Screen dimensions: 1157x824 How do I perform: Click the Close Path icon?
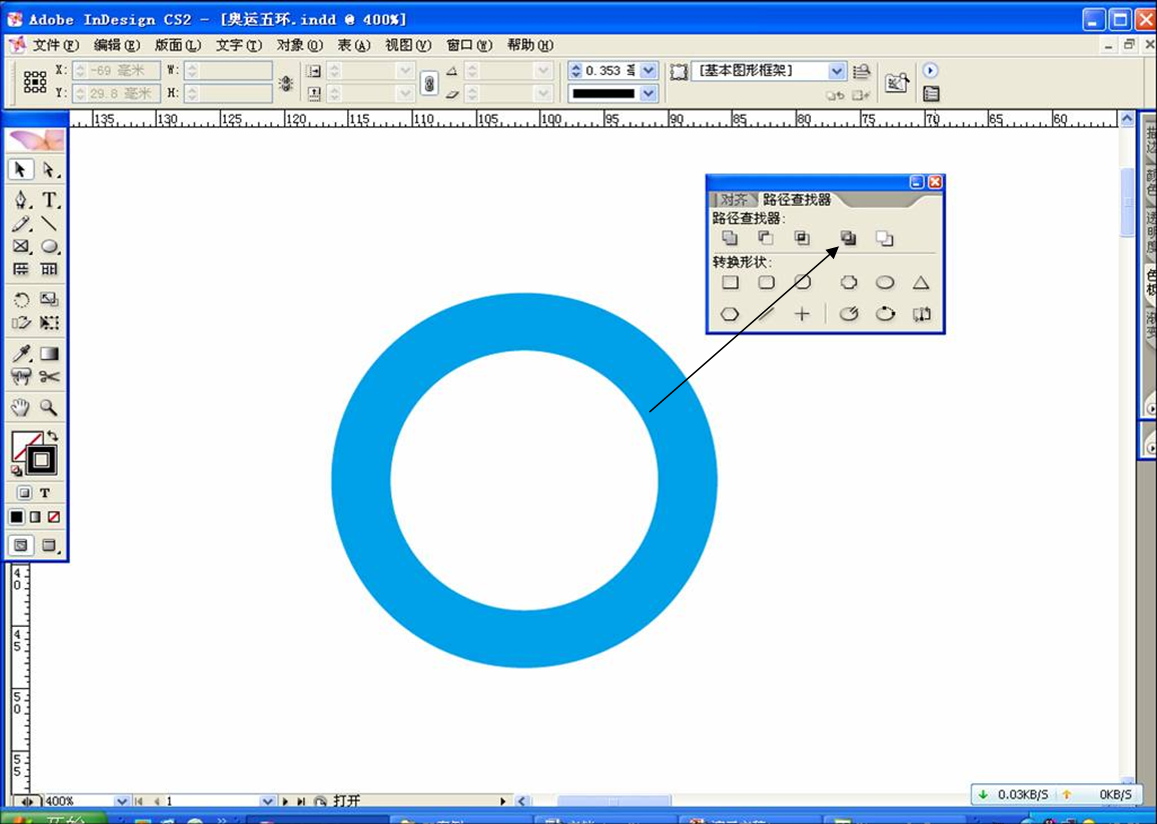click(x=885, y=314)
